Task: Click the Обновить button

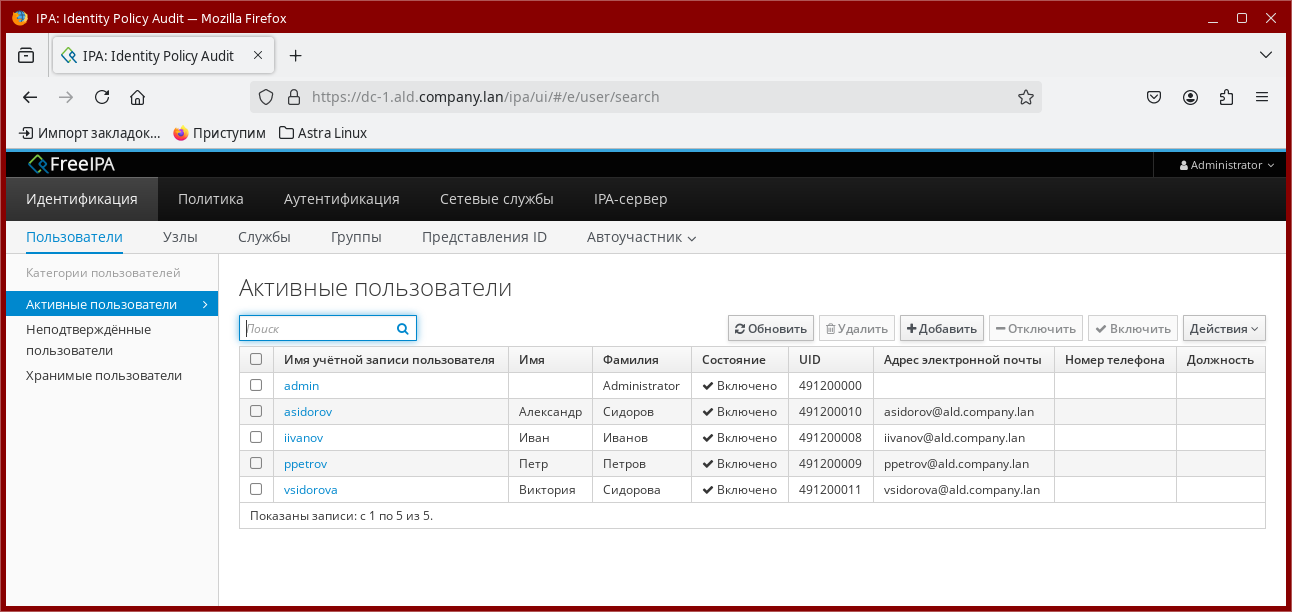Action: 770,328
